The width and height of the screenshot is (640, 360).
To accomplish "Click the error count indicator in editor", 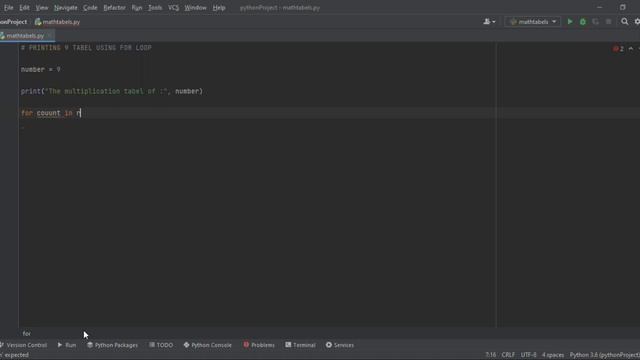I will (x=618, y=49).
